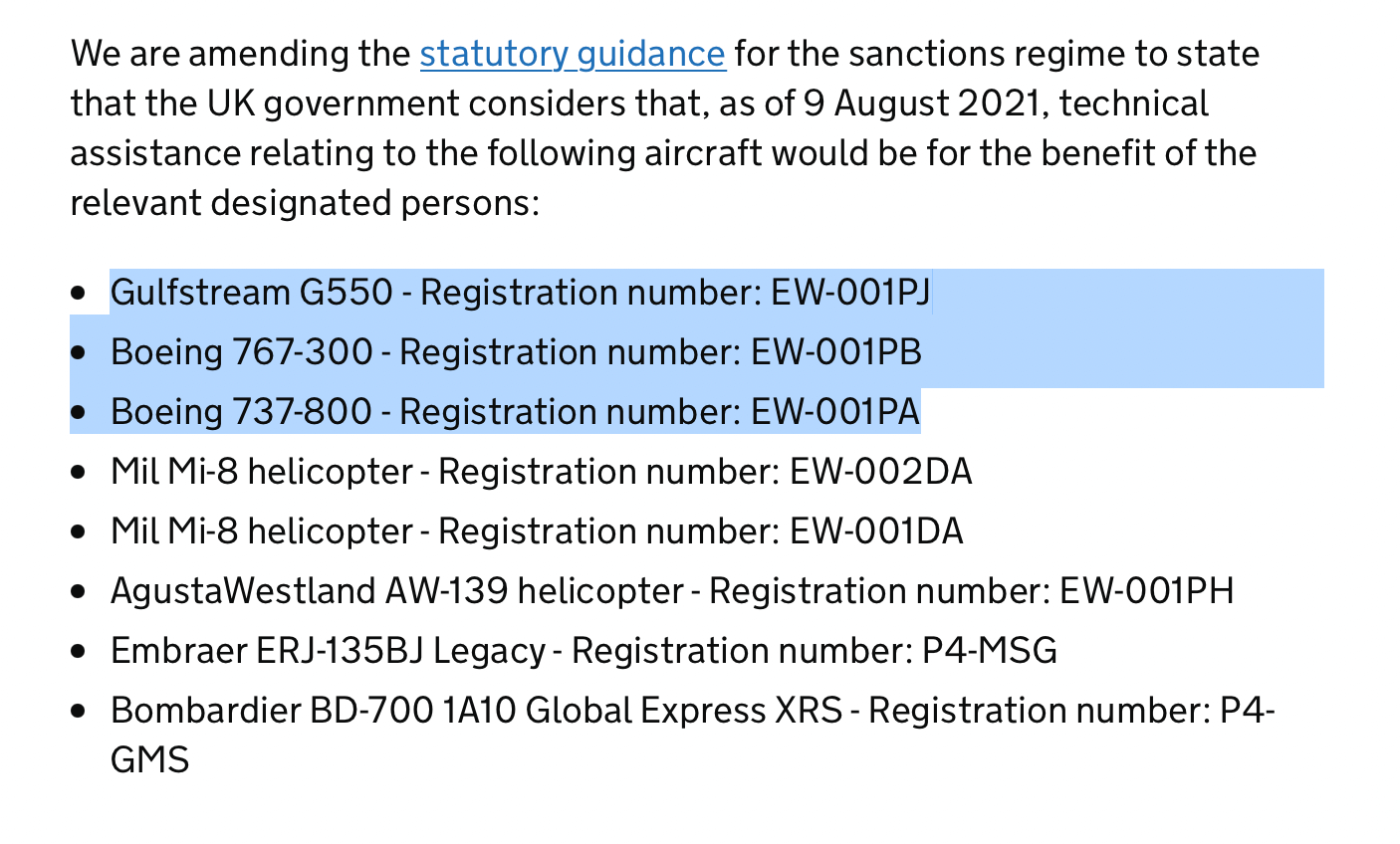Click registration number EW-001PH
1400x844 pixels.
pyautogui.click(x=1146, y=591)
